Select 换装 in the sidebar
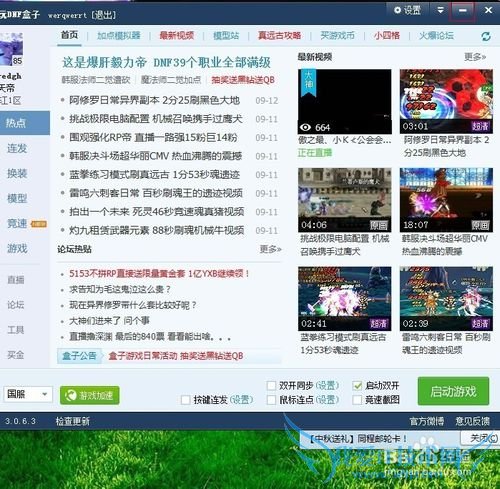 point(17,173)
